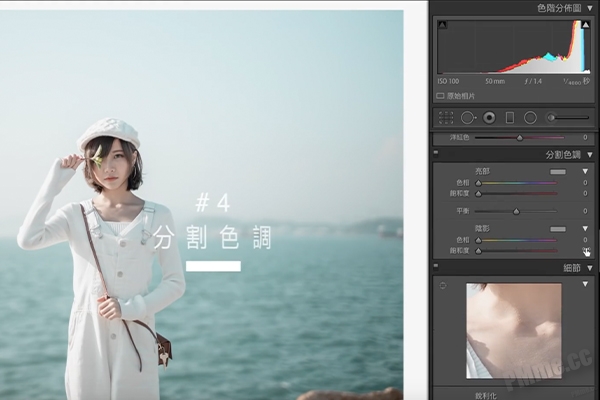Toggle the 分割色調 panel on/off switch
The width and height of the screenshot is (600, 400).
coord(436,153)
